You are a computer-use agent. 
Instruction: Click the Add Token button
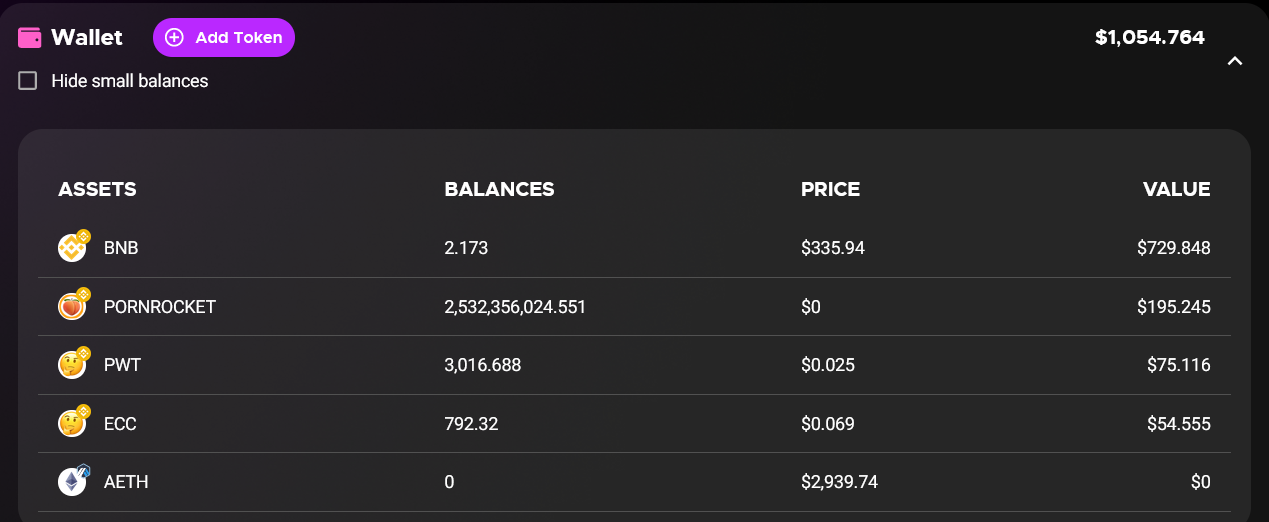[224, 37]
